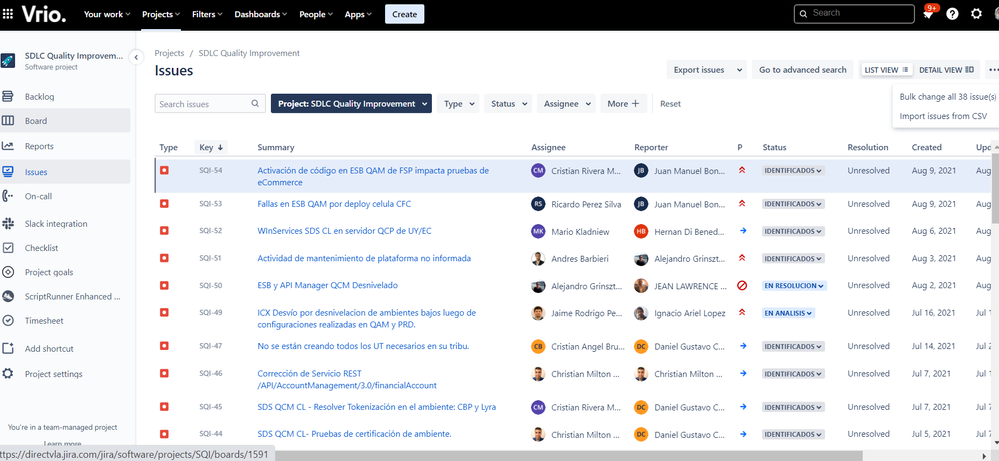Image resolution: width=999 pixels, height=461 pixels.
Task: Open the Projects breadcrumb link
Action: pos(169,53)
